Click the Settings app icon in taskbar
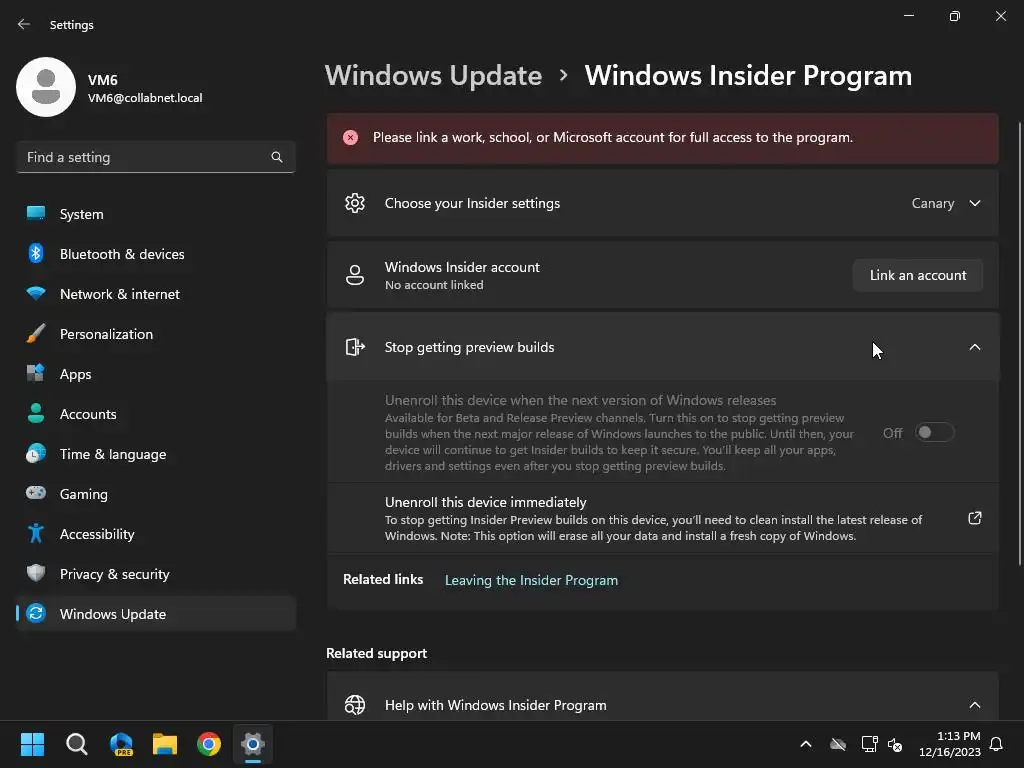This screenshot has height=768, width=1024. [253, 744]
